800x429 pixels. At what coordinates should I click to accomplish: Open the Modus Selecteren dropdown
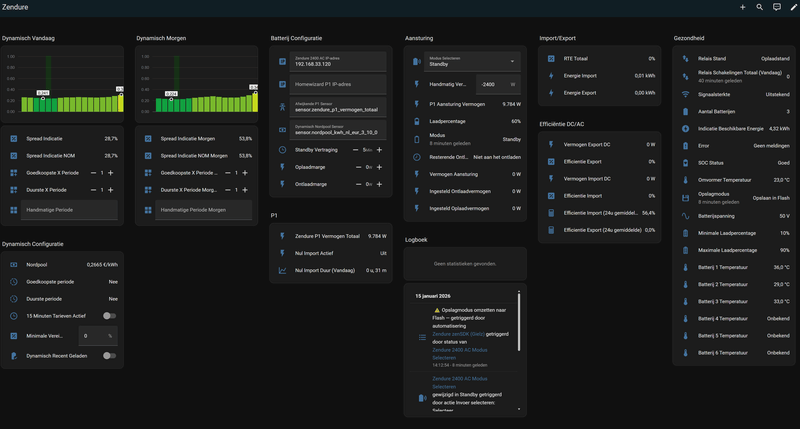pos(471,61)
